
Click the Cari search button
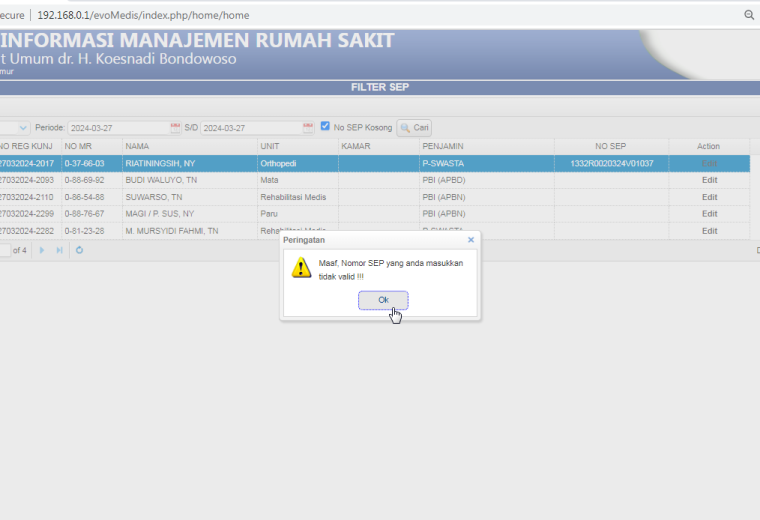[414, 128]
